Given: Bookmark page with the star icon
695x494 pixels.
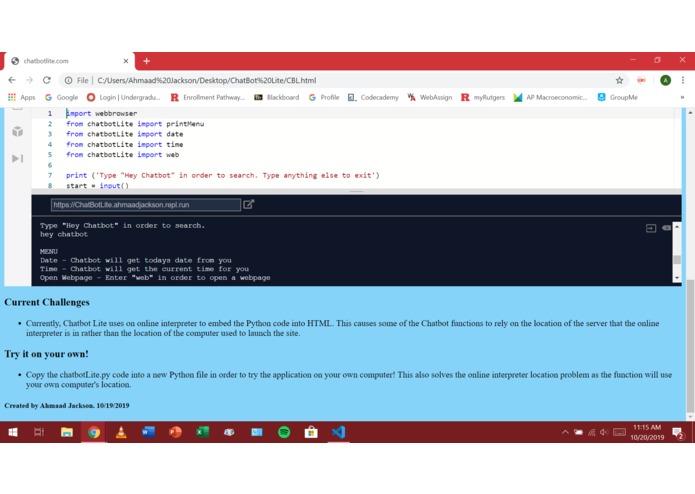Looking at the screenshot, I should point(619,80).
